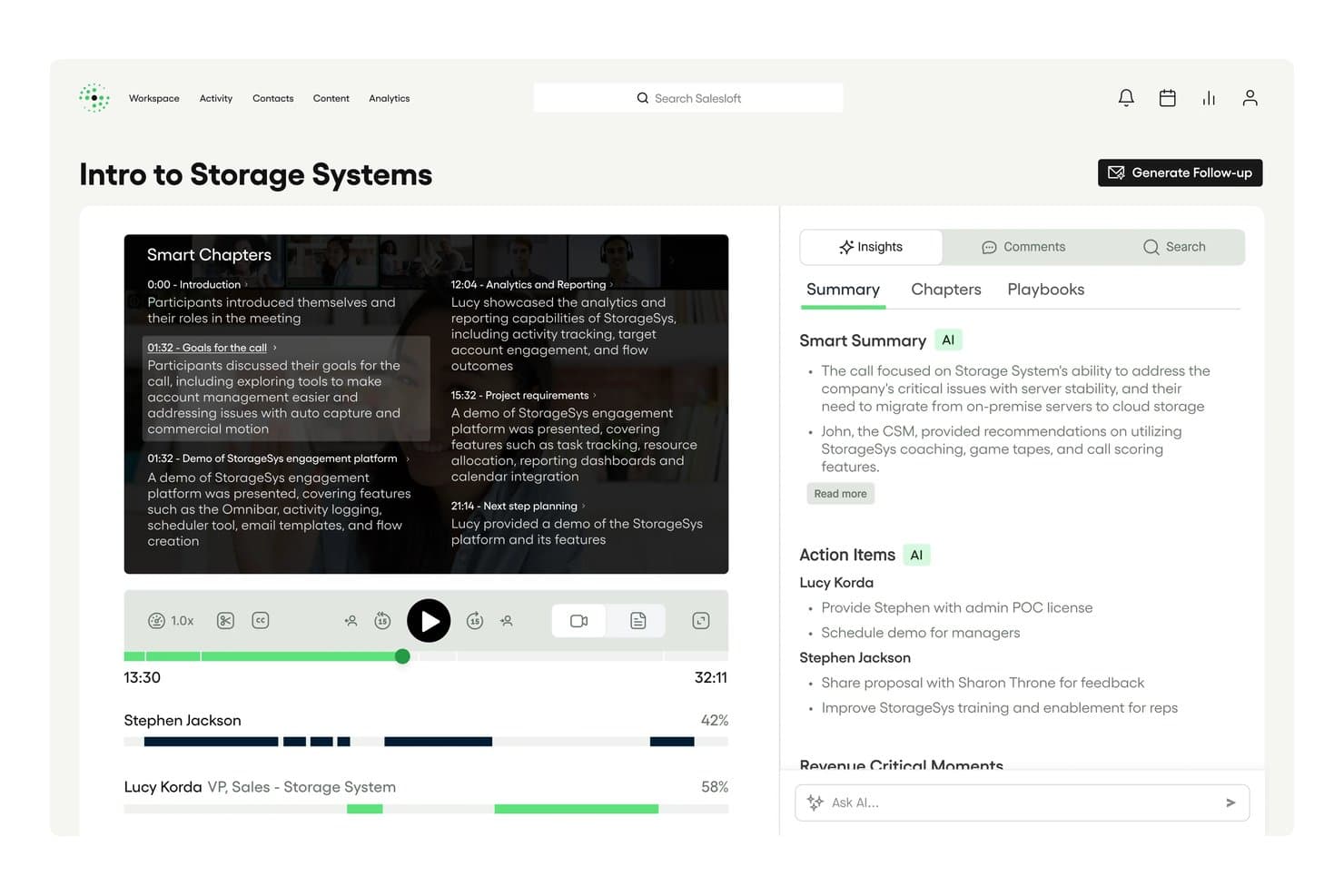Image resolution: width=1344 pixels, height=896 pixels.
Task: Open the user profile icon
Action: (x=1250, y=98)
